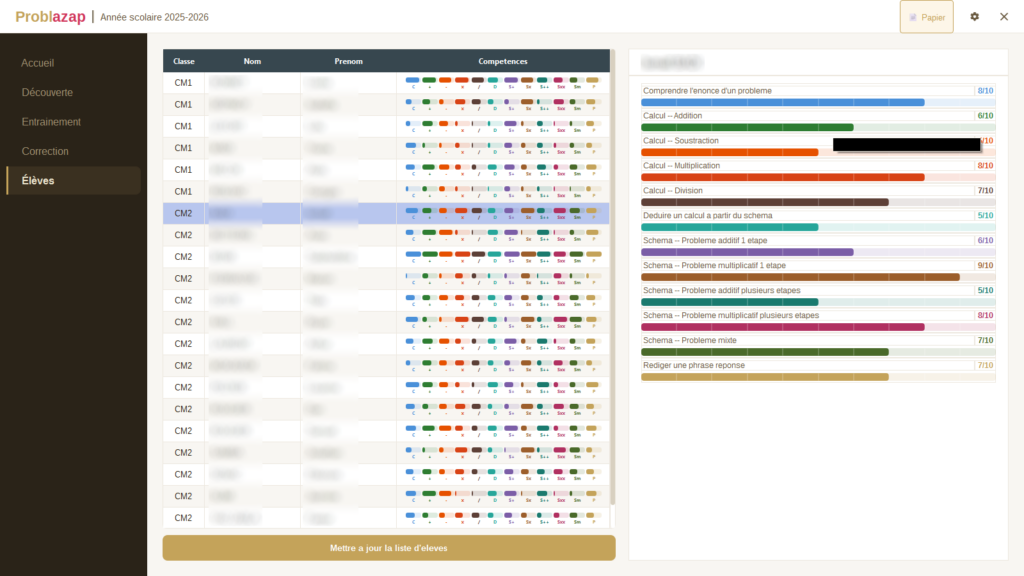This screenshot has height=576, width=1024.
Task: Click the Problazap logo title
Action: [50, 17]
